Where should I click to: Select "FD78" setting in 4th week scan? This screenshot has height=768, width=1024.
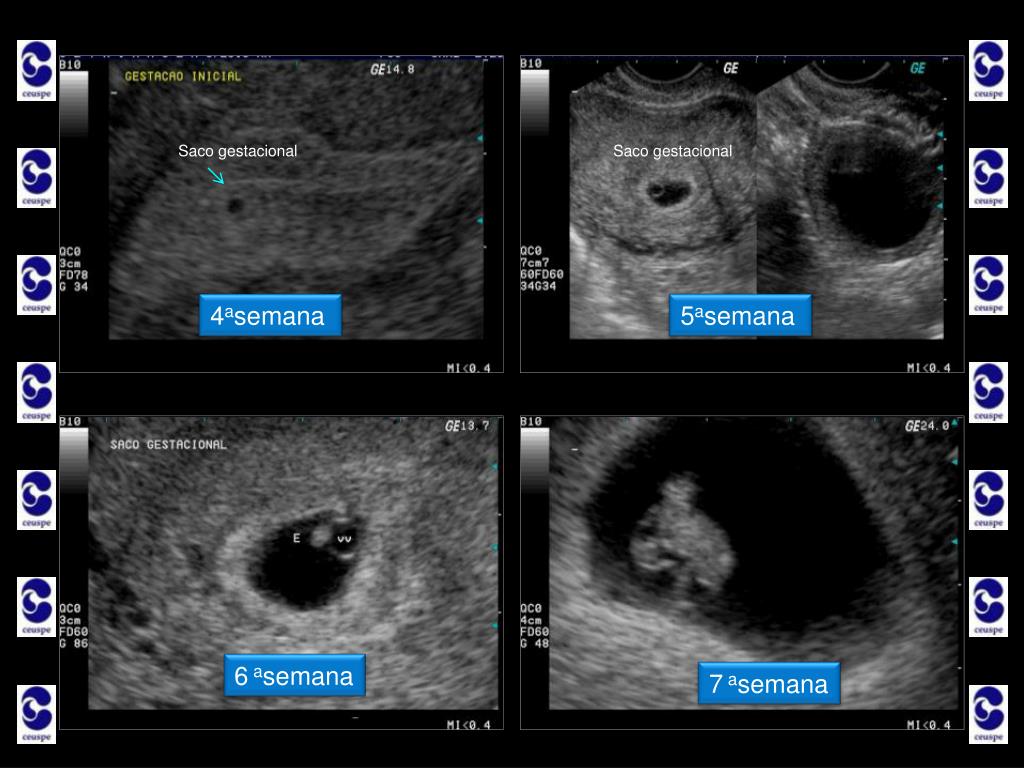point(73,275)
